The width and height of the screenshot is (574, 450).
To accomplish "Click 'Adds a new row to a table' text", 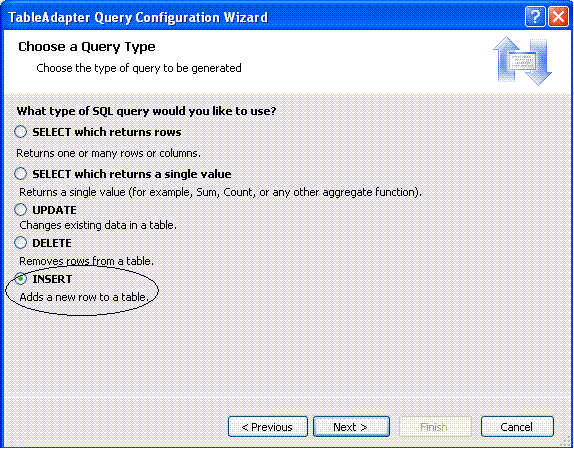I will coord(84,297).
